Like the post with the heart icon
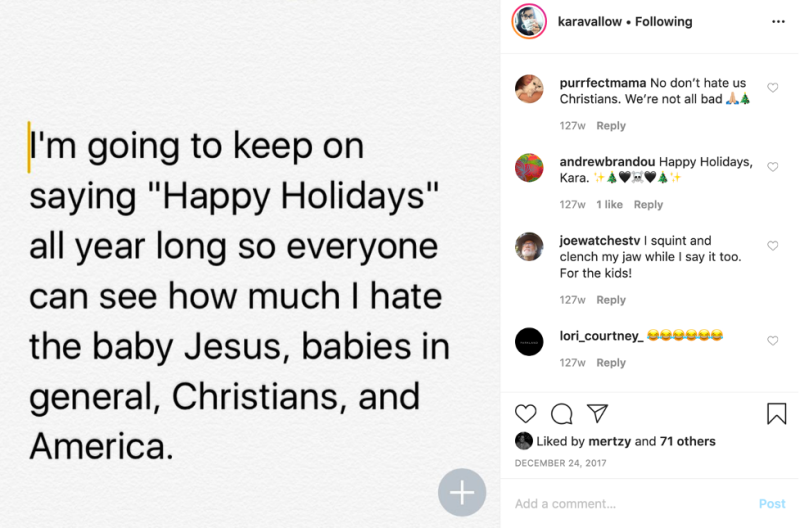 (x=525, y=413)
